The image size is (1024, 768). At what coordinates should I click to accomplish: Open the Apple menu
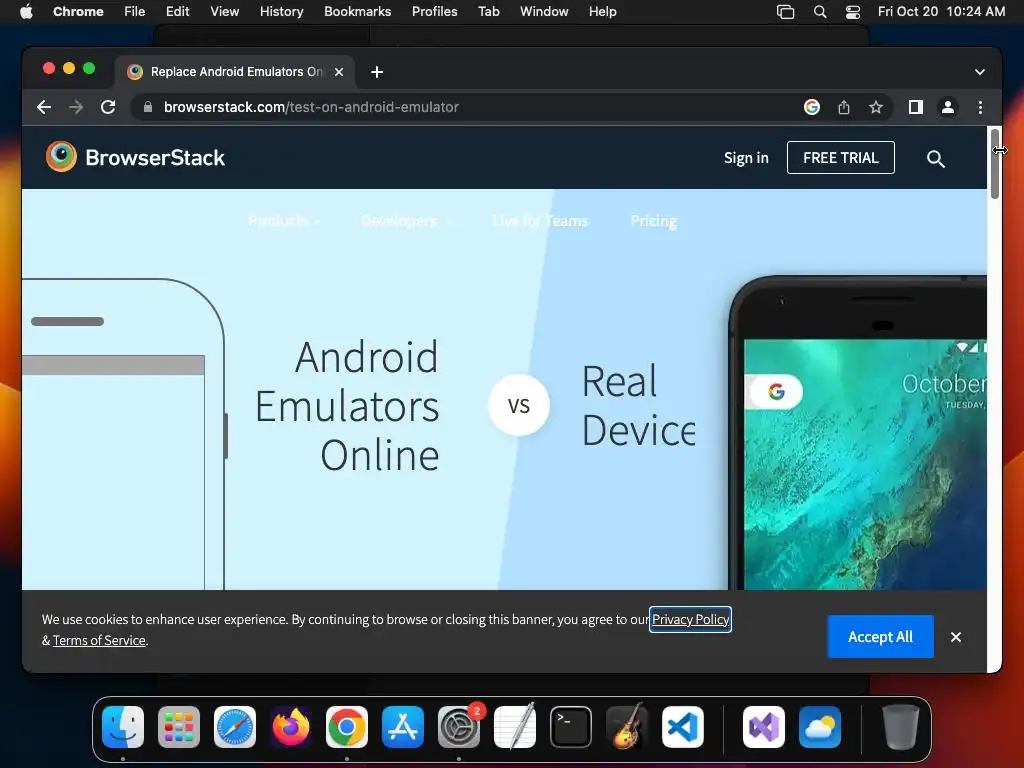click(x=26, y=12)
